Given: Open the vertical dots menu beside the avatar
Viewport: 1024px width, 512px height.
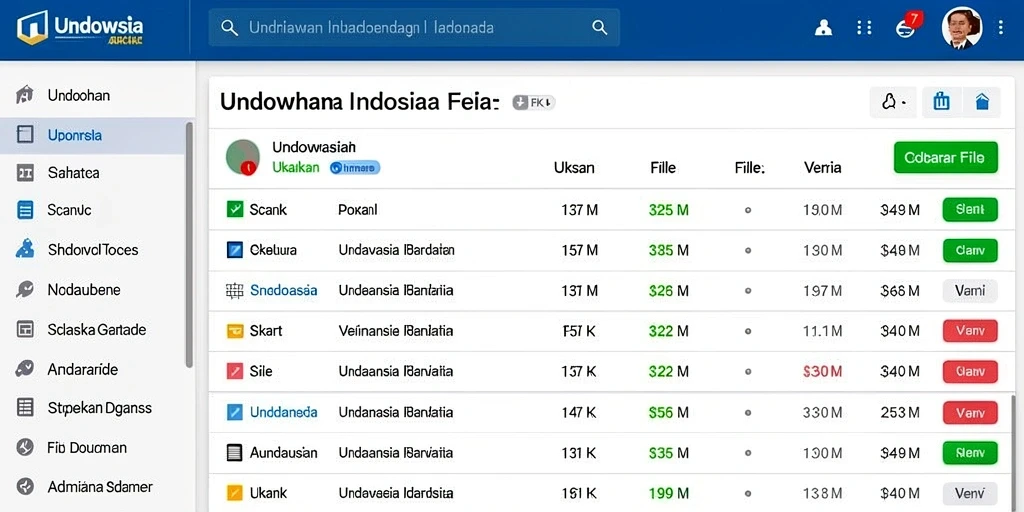Looking at the screenshot, I should tap(1001, 27).
